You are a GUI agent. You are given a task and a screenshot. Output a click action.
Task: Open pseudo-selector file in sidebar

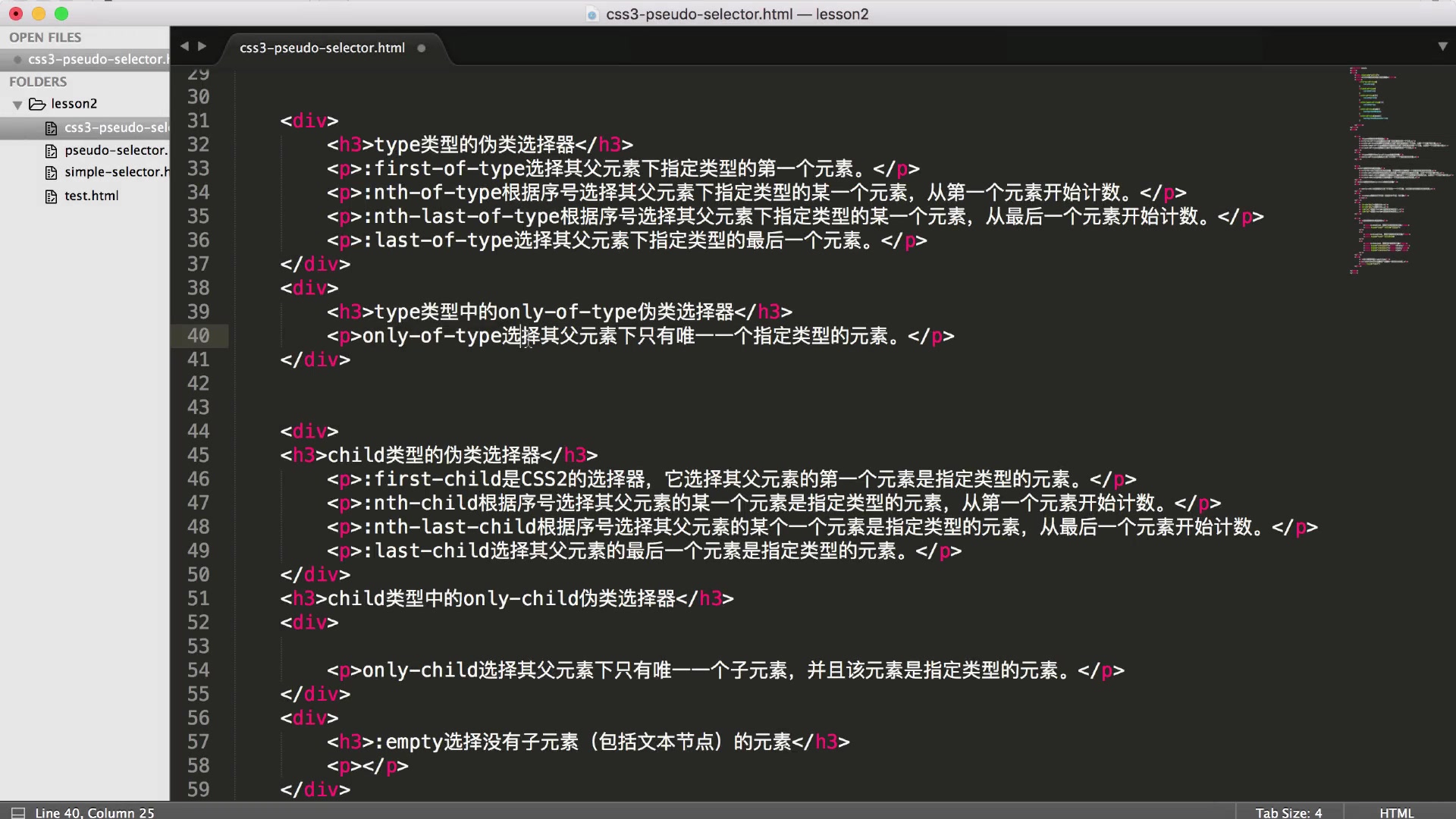click(x=116, y=150)
